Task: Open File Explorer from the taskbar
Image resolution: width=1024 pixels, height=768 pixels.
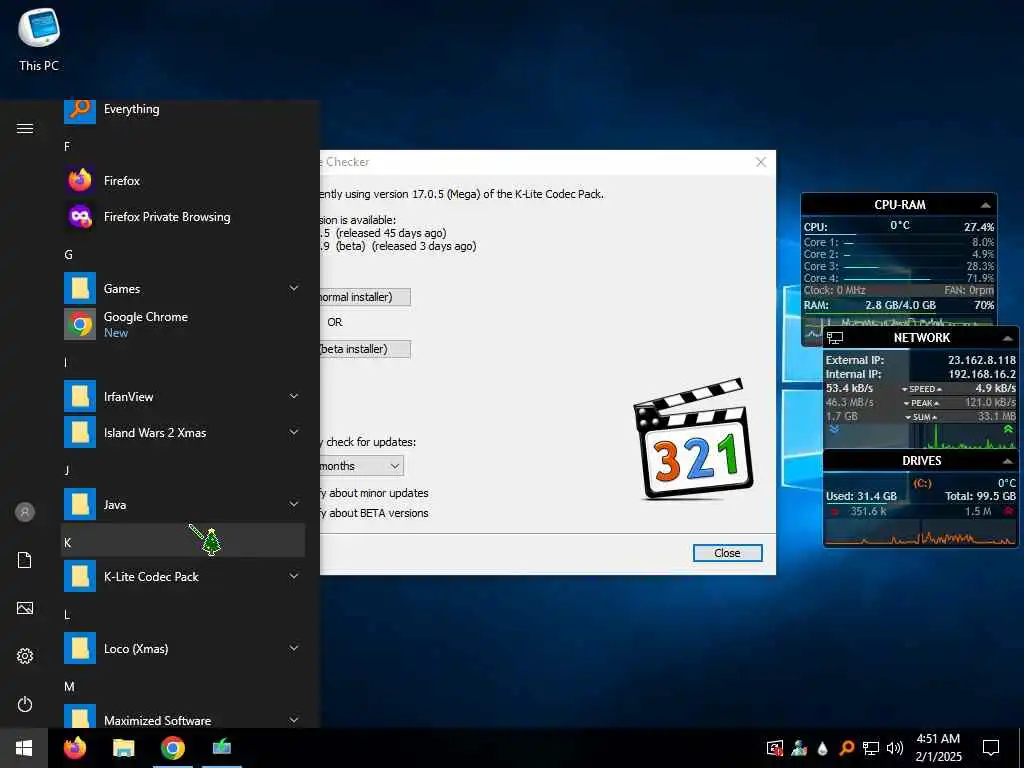Action: point(123,748)
